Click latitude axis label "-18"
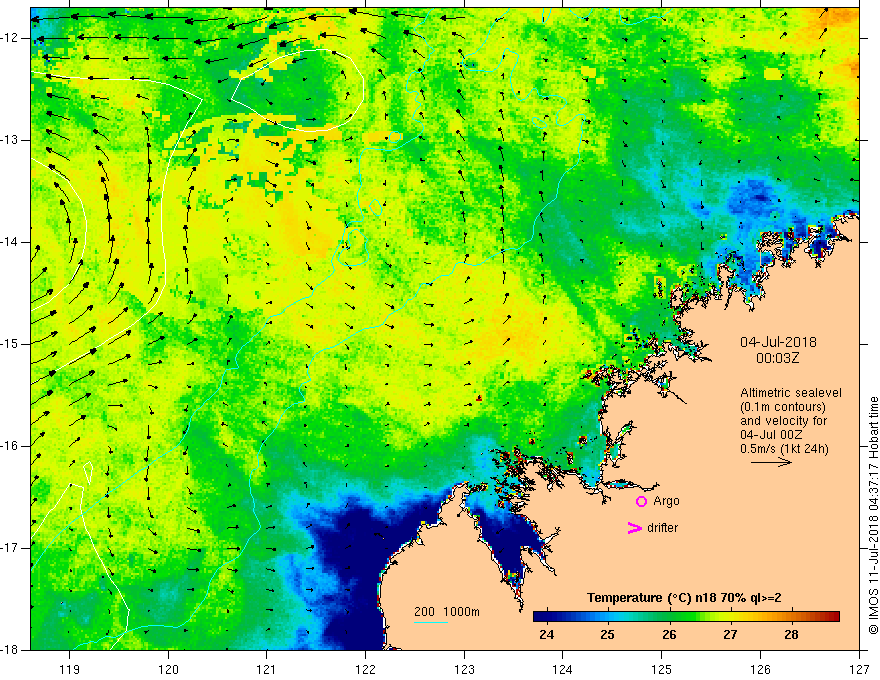The width and height of the screenshot is (880, 680). tap(11, 650)
